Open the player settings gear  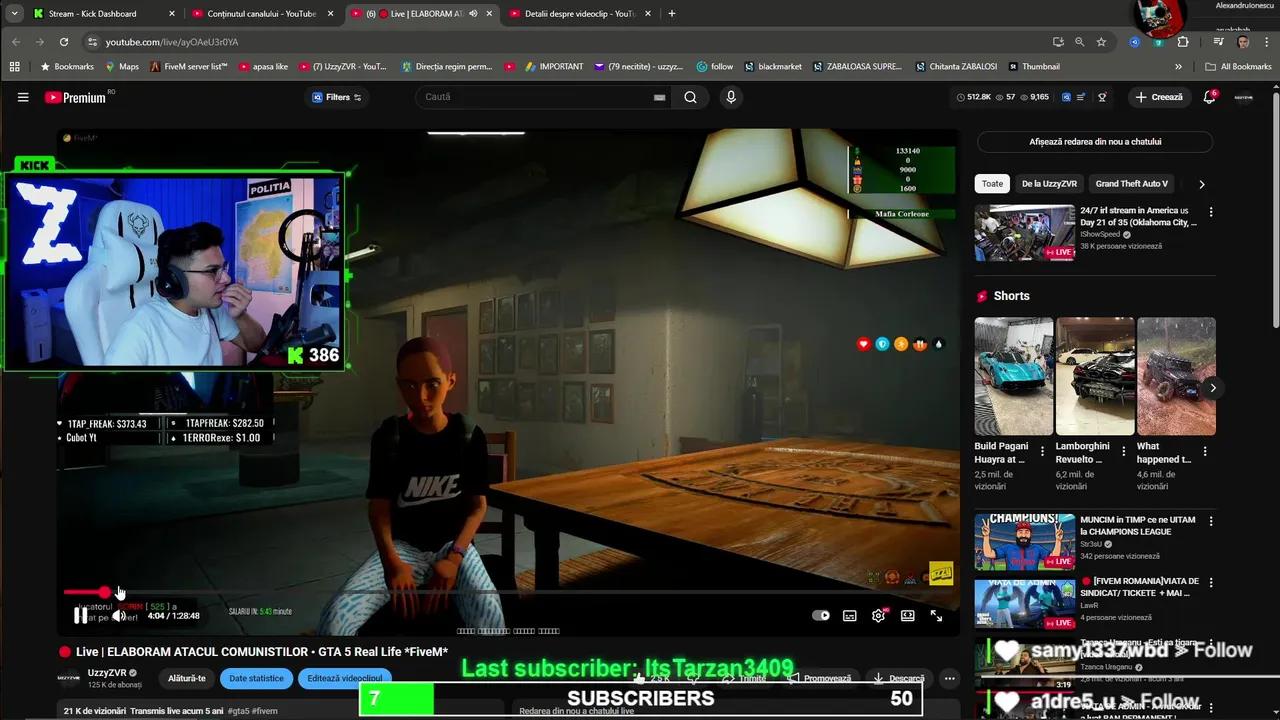coord(878,616)
